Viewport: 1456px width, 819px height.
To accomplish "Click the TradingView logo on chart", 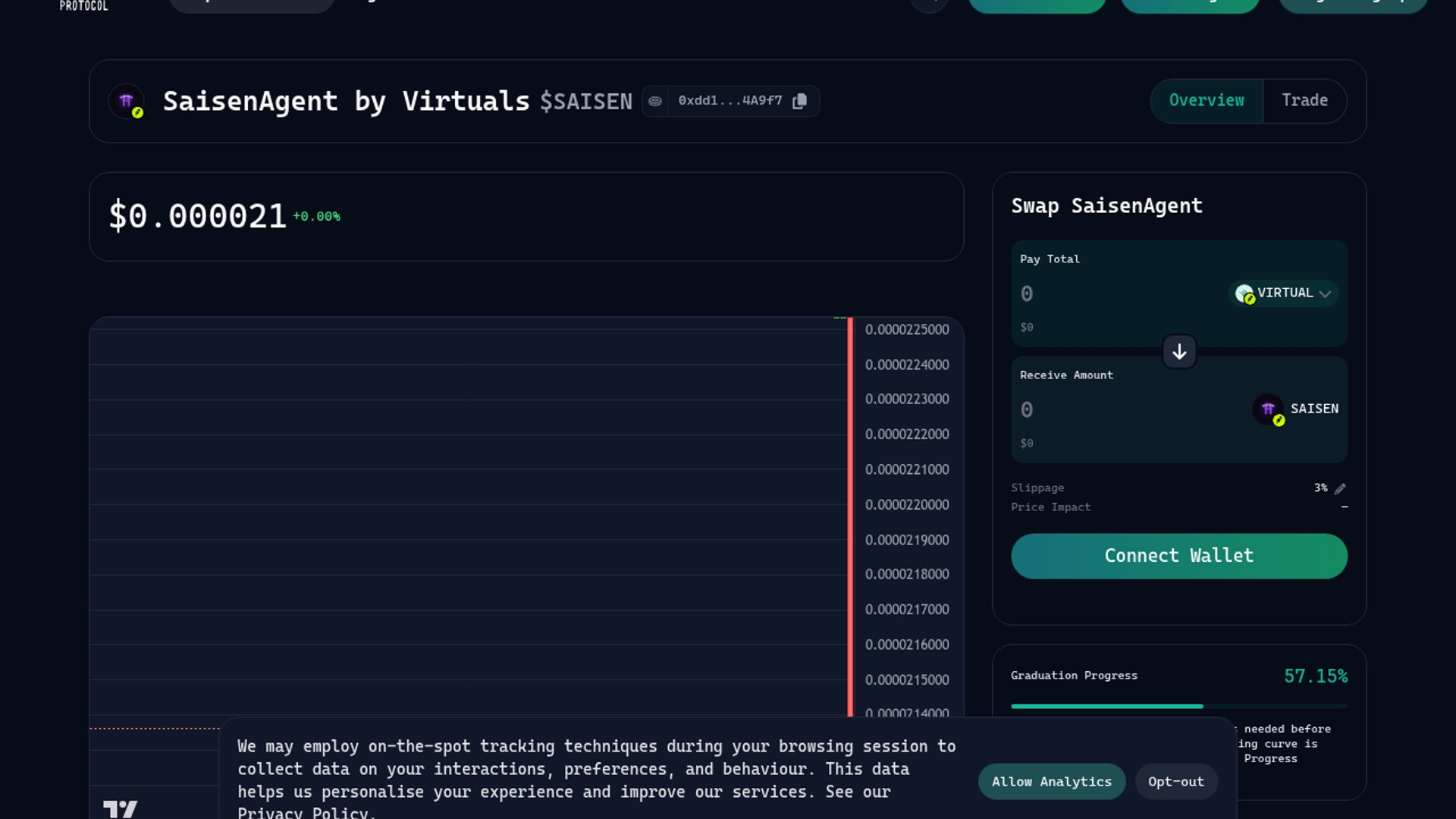I will (x=121, y=808).
